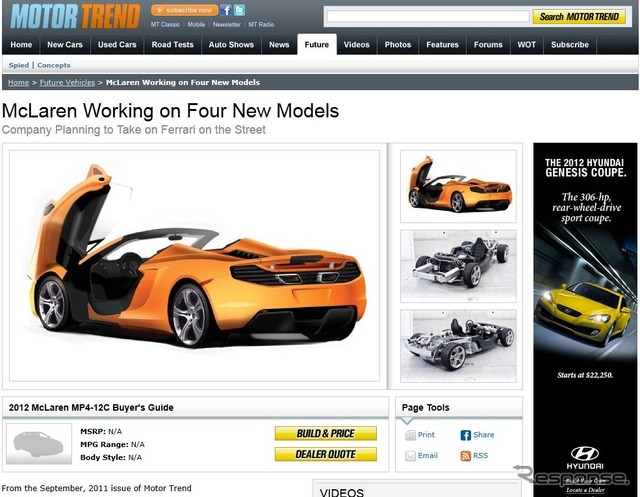
Task: Click the Home breadcrumb link
Action: [19, 82]
